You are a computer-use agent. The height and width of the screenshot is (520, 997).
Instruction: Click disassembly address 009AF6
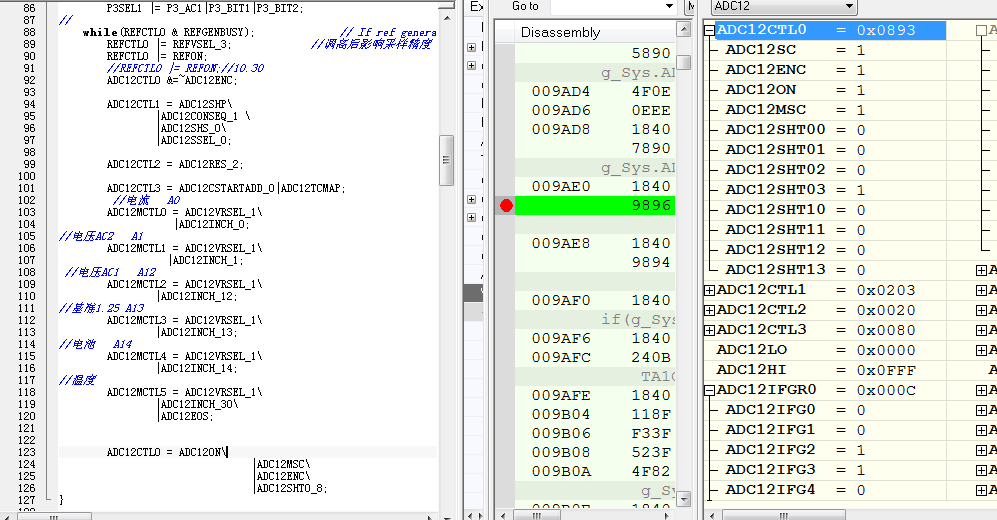point(561,338)
